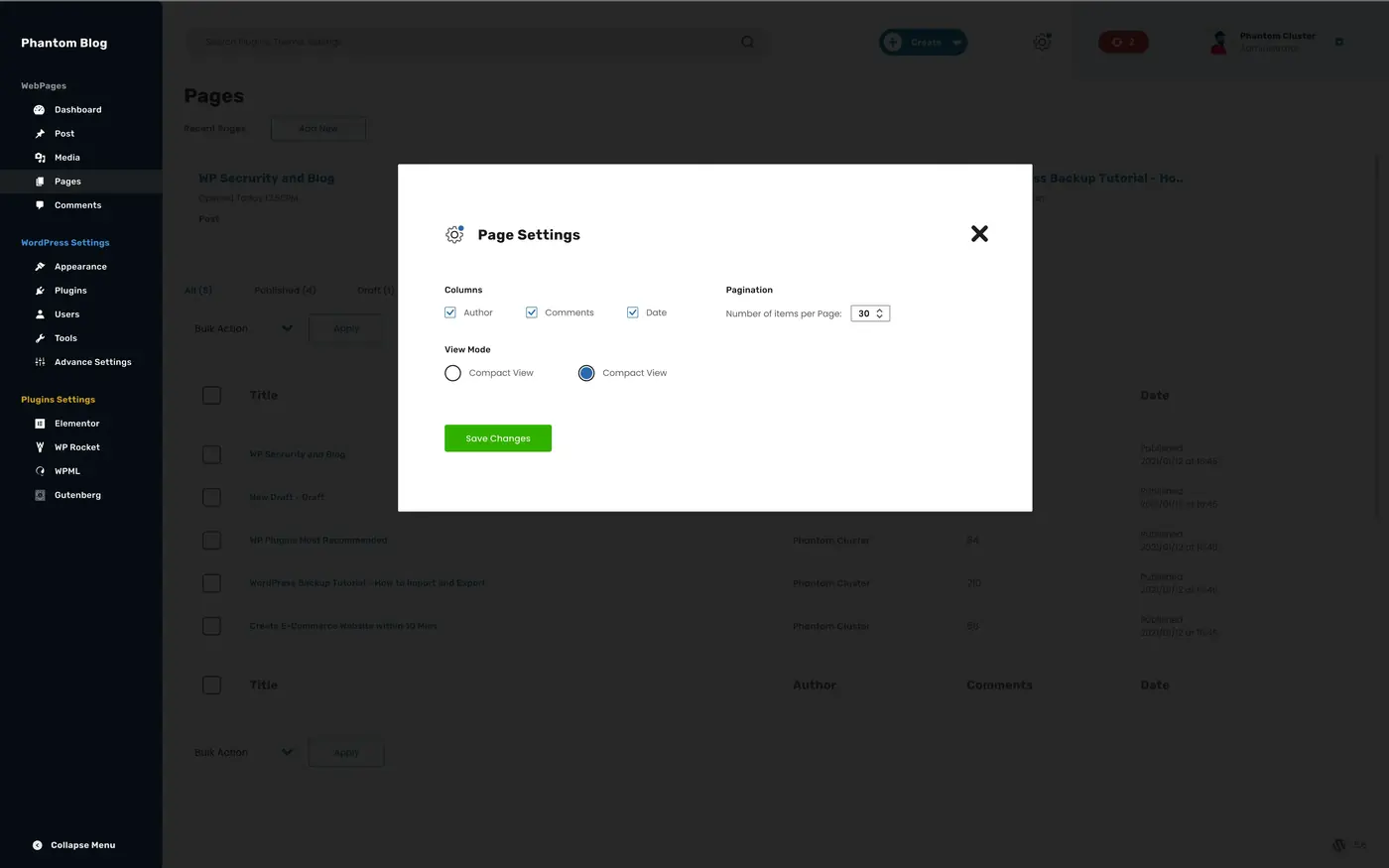The image size is (1389, 868).
Task: Open the Elementor icon
Action: point(40,424)
